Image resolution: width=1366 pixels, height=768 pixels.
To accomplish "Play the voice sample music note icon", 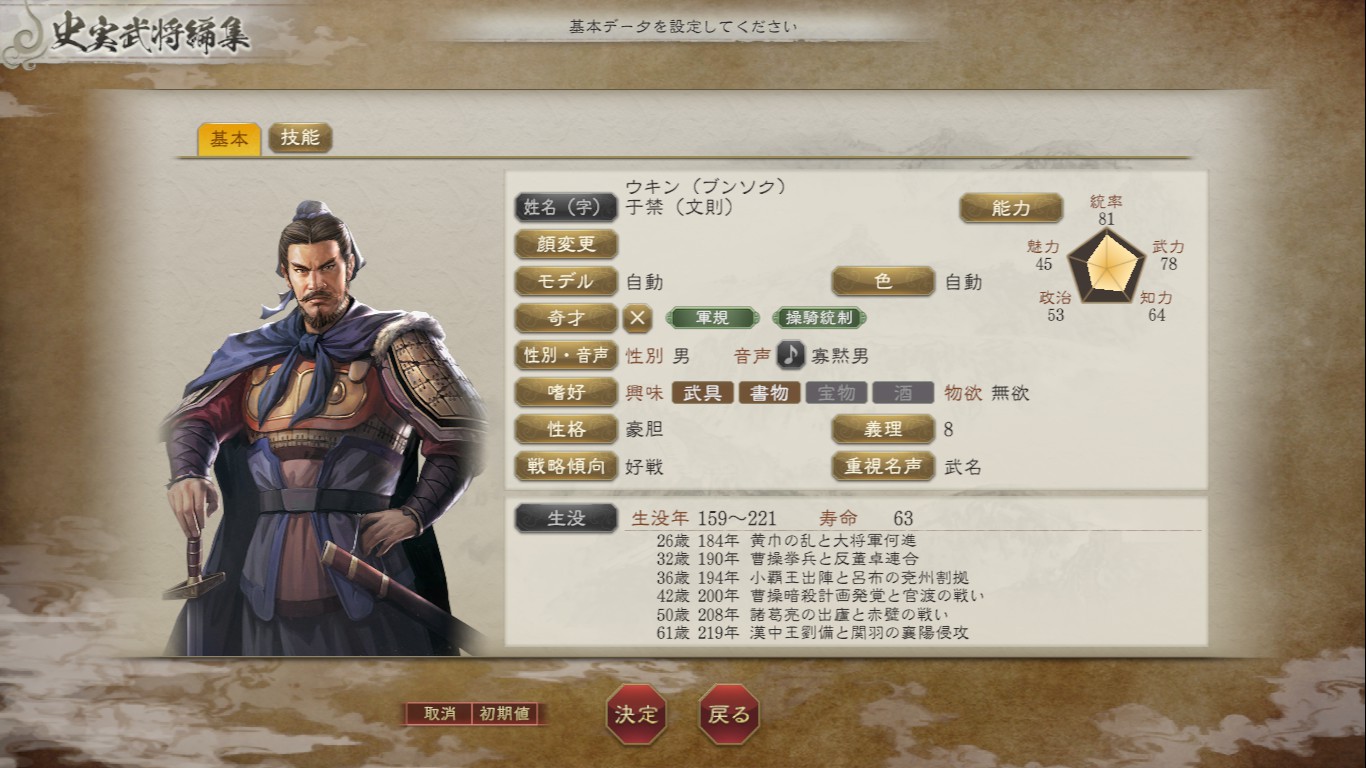I will tap(791, 355).
